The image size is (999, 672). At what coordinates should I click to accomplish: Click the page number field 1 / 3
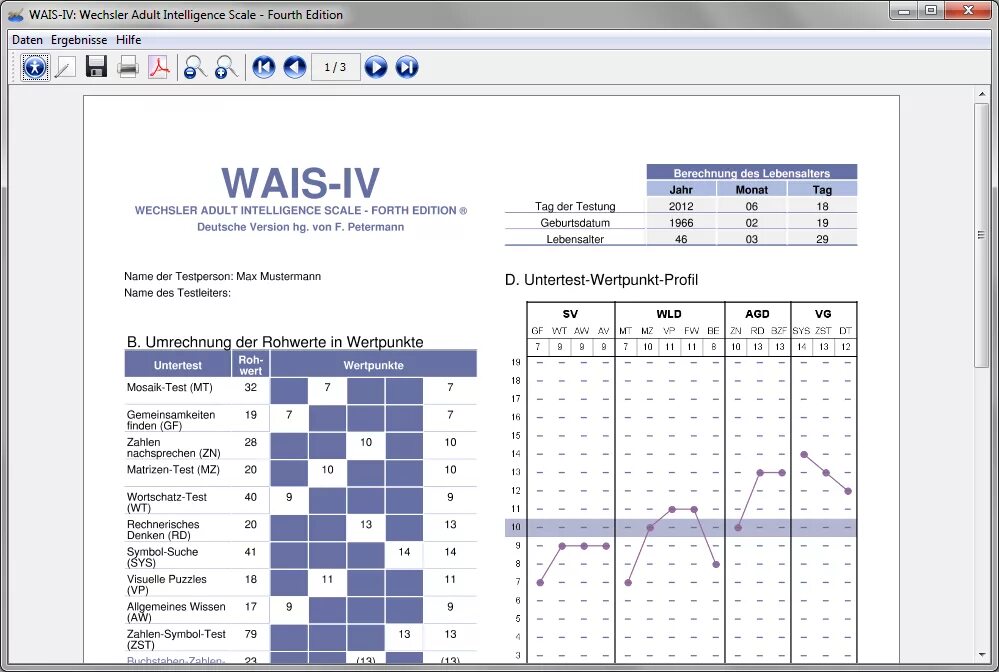coord(336,67)
